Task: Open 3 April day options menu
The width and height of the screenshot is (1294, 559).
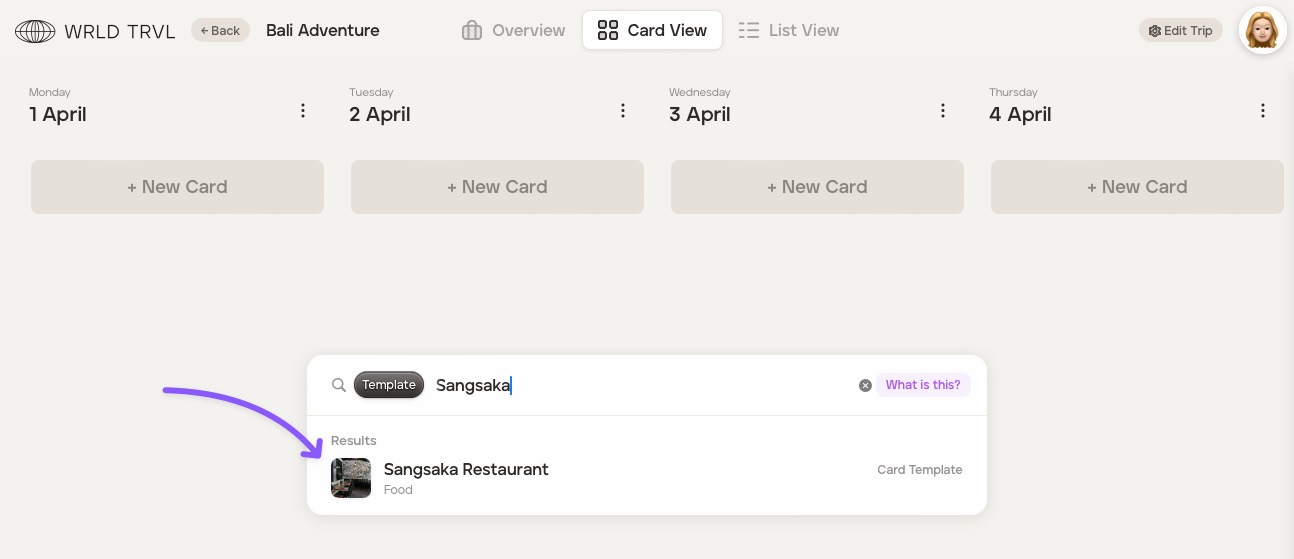Action: [943, 111]
